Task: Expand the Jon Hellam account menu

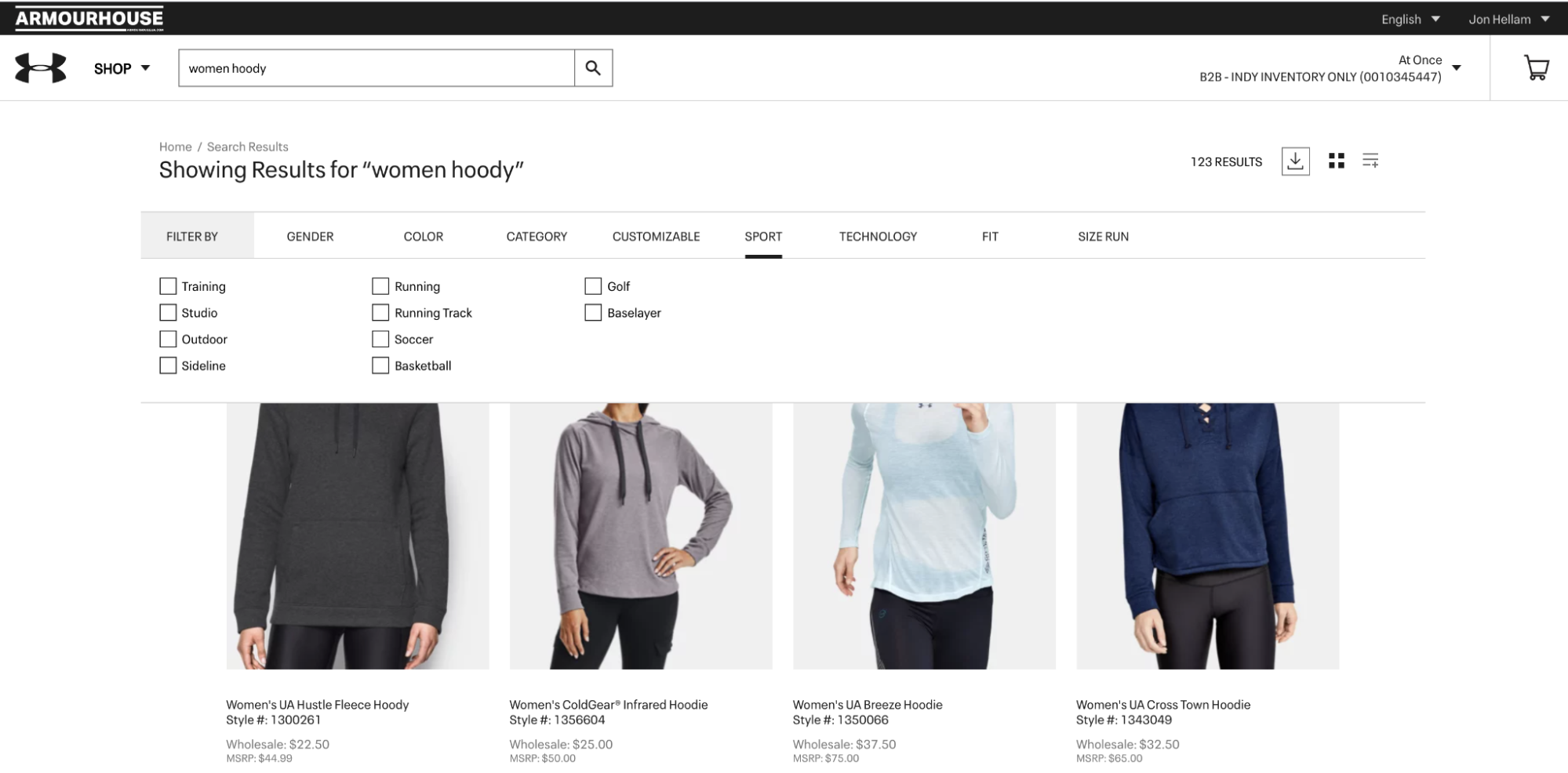Action: pos(1508,19)
